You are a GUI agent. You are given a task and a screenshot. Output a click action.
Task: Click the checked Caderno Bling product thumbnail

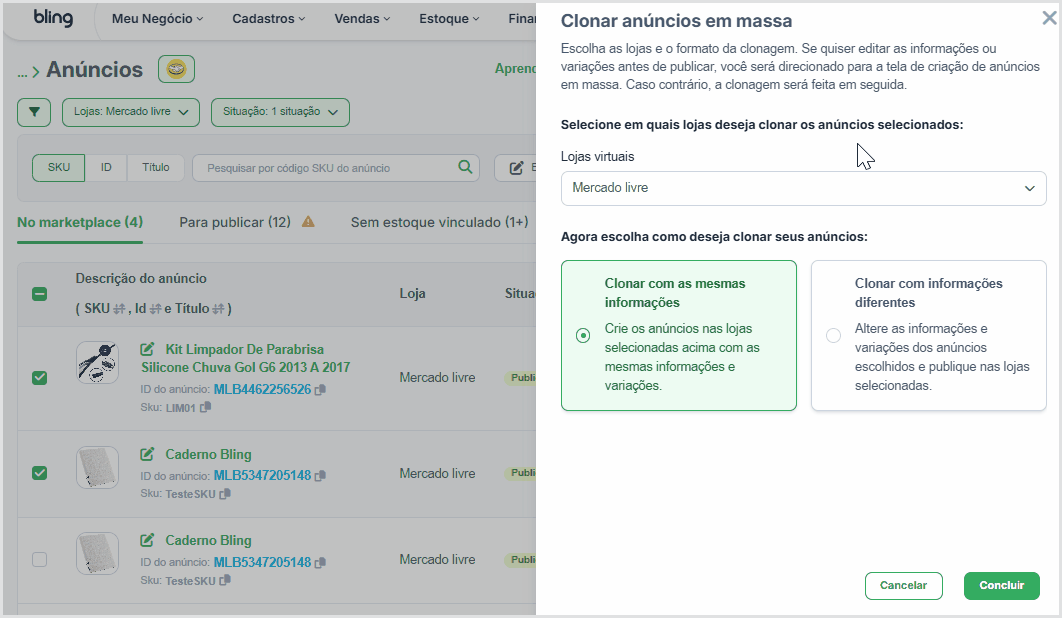[x=98, y=468]
